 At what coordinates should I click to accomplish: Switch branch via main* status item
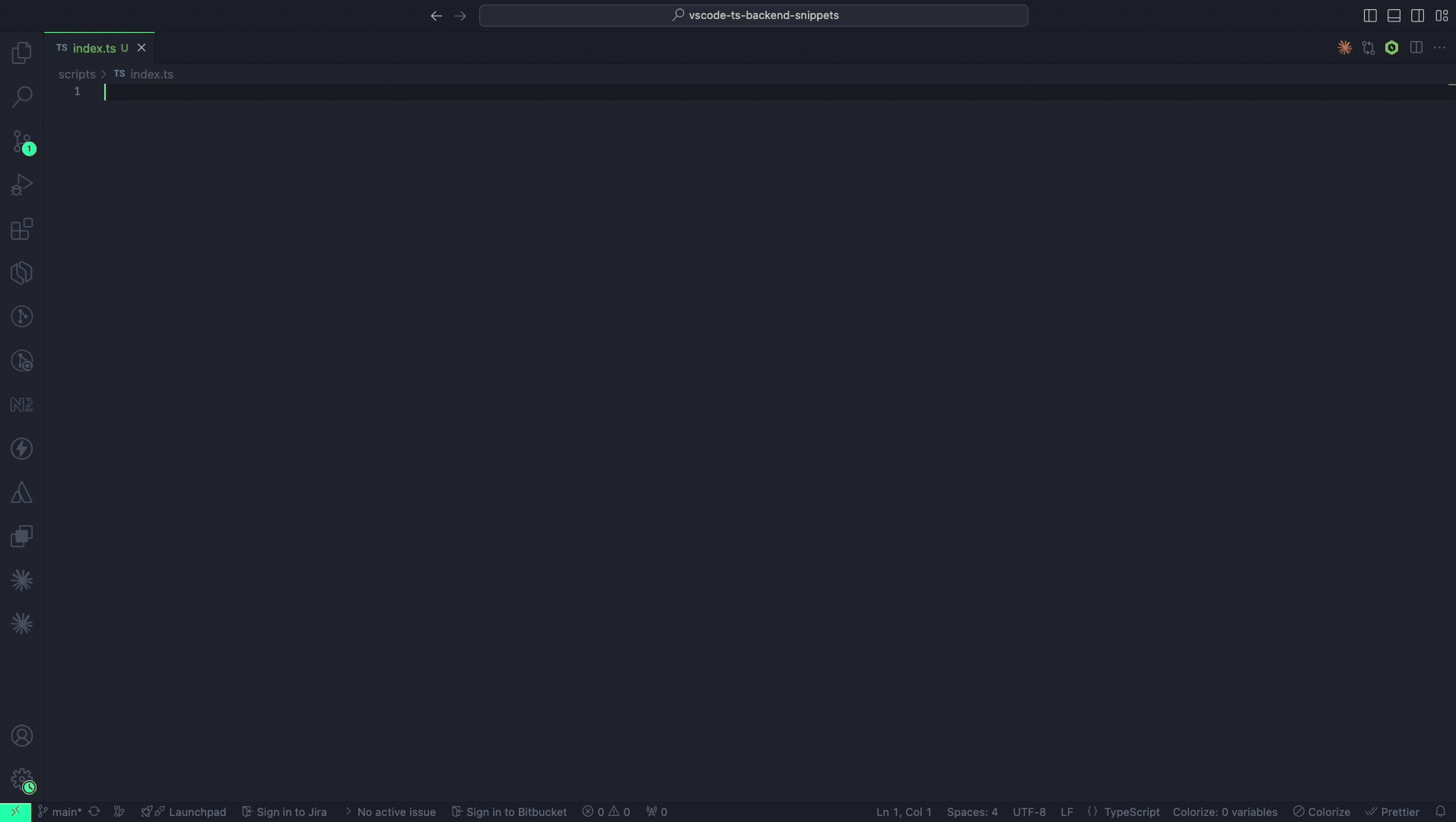coord(60,812)
